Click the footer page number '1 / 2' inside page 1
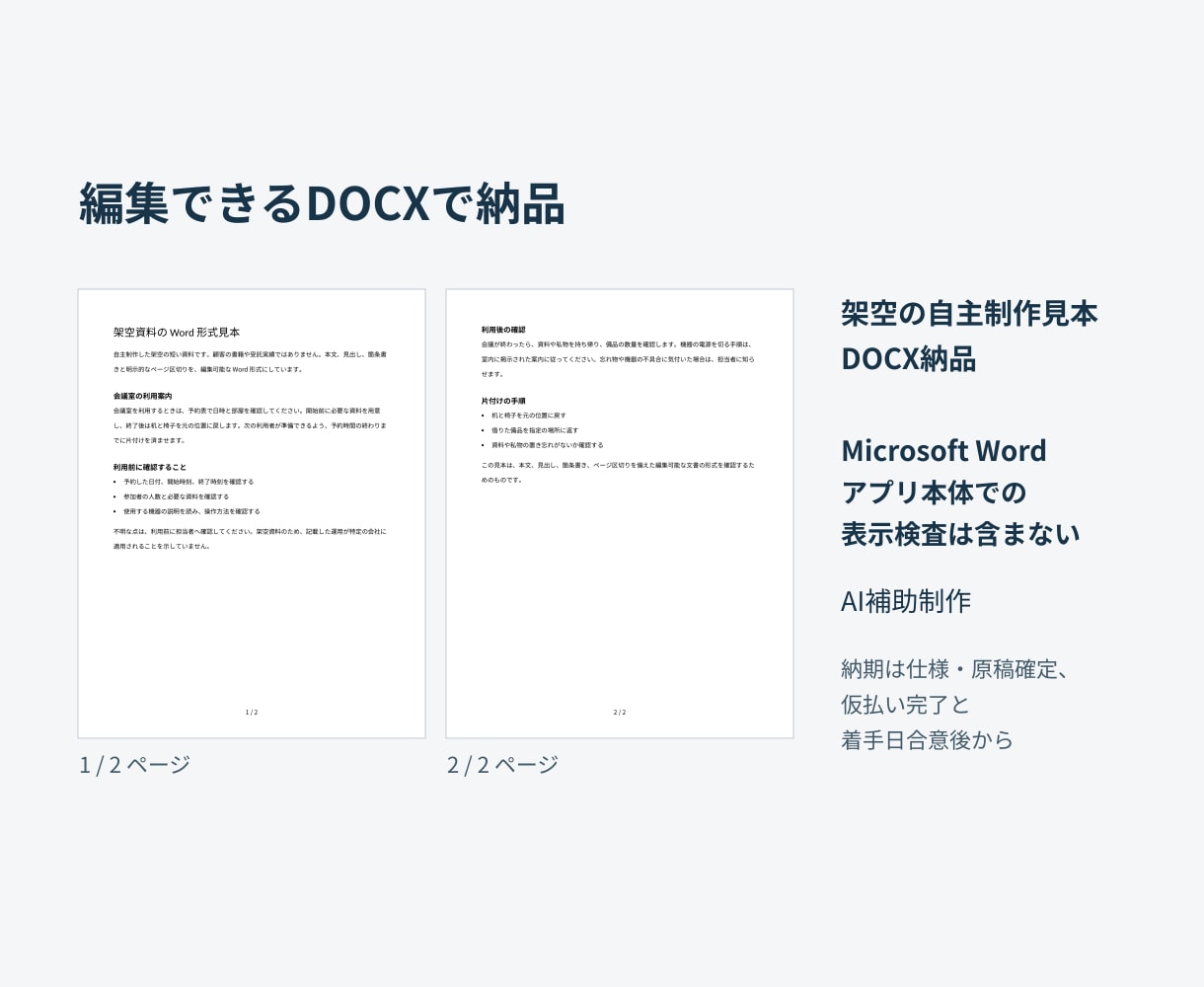Image resolution: width=1204 pixels, height=987 pixels. pyautogui.click(x=252, y=712)
